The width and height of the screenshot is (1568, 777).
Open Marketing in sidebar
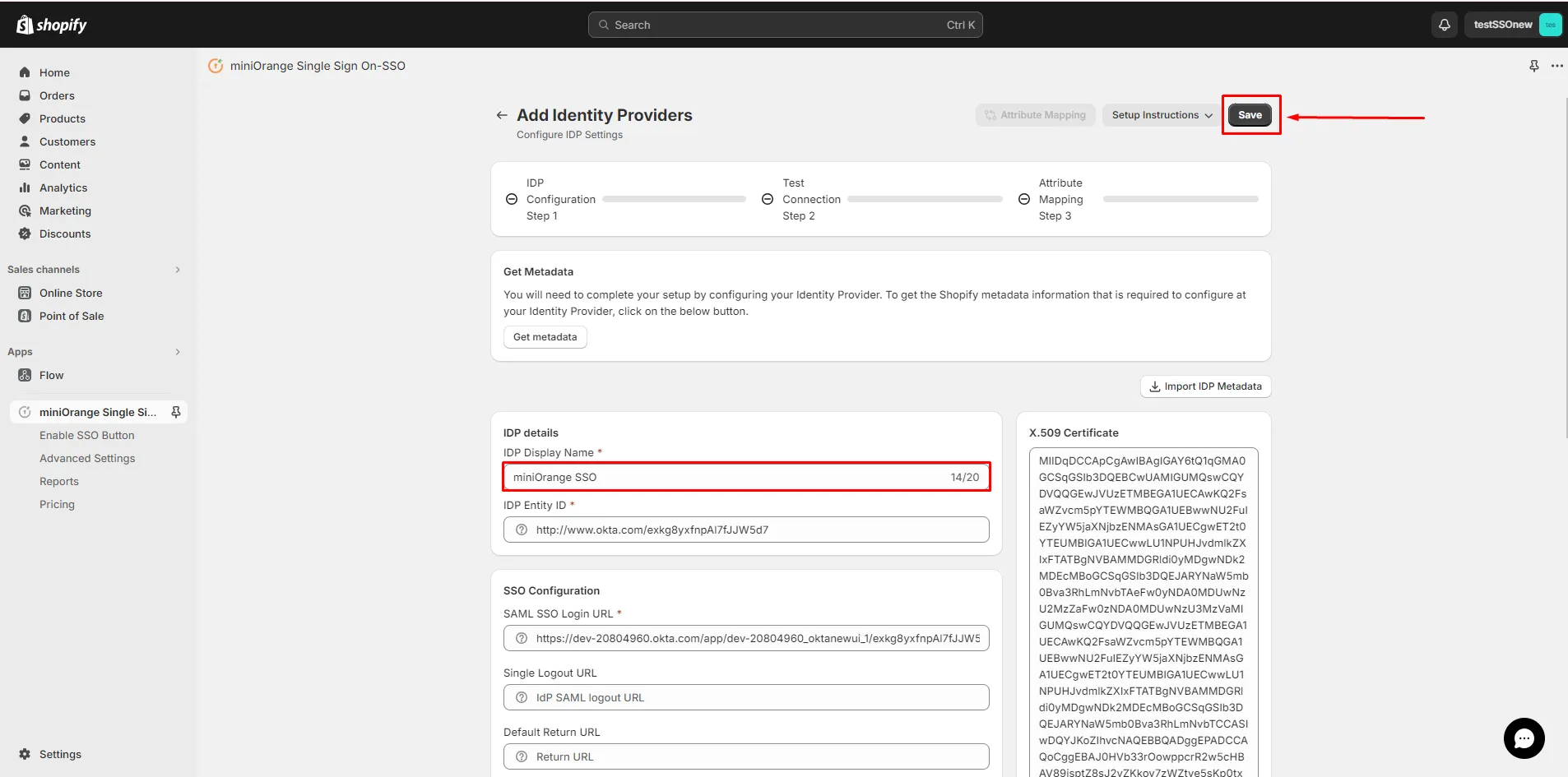coord(65,210)
